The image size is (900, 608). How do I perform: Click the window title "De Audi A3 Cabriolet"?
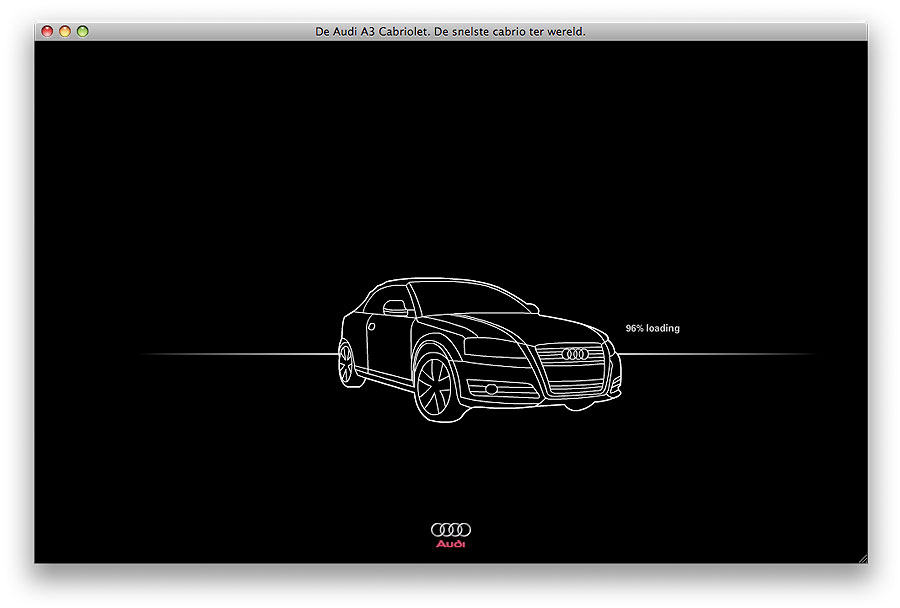372,32
